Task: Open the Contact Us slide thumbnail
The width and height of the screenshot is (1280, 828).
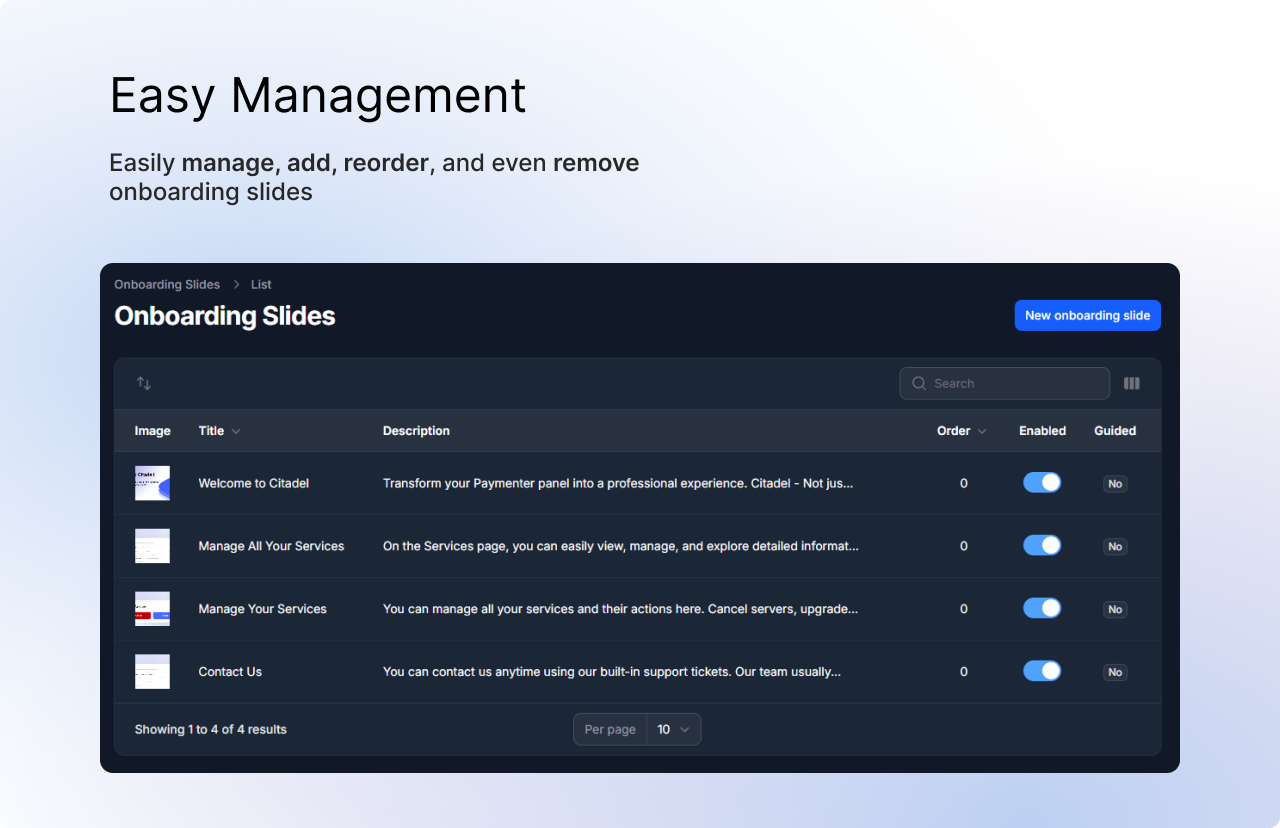Action: pyautogui.click(x=152, y=672)
